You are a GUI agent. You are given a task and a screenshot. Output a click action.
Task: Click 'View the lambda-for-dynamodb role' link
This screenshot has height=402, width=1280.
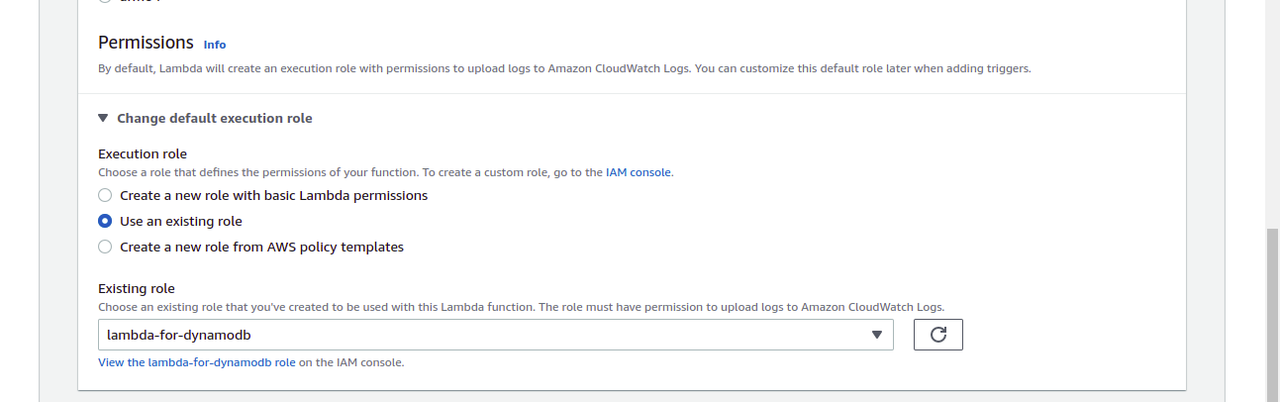click(x=196, y=362)
